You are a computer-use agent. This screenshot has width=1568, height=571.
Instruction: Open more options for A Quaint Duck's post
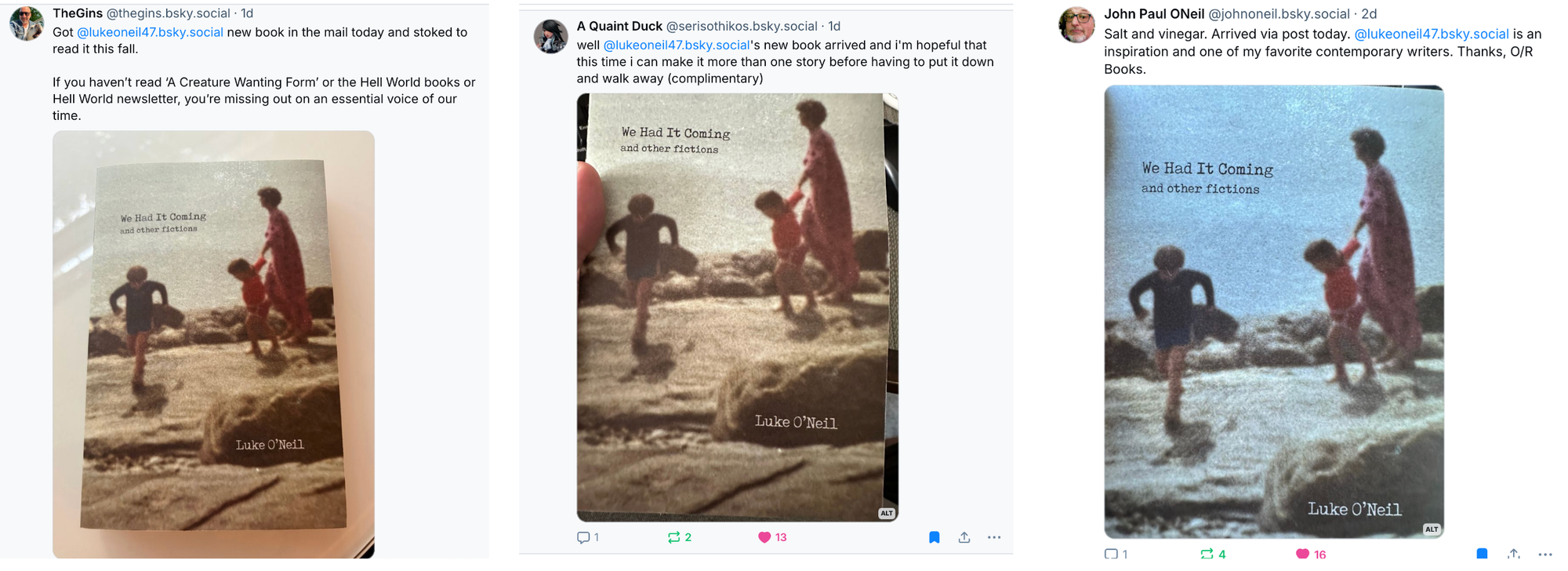coord(994,537)
